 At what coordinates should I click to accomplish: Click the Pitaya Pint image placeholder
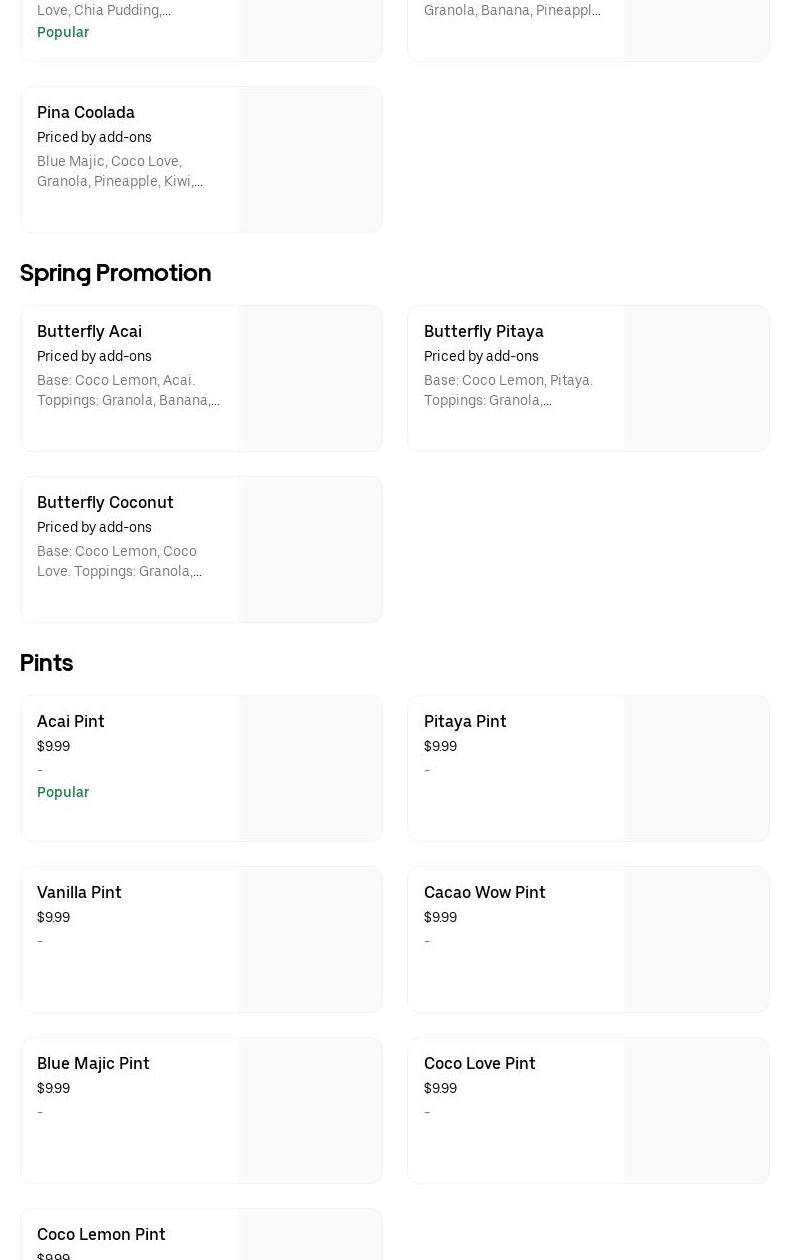coord(696,769)
